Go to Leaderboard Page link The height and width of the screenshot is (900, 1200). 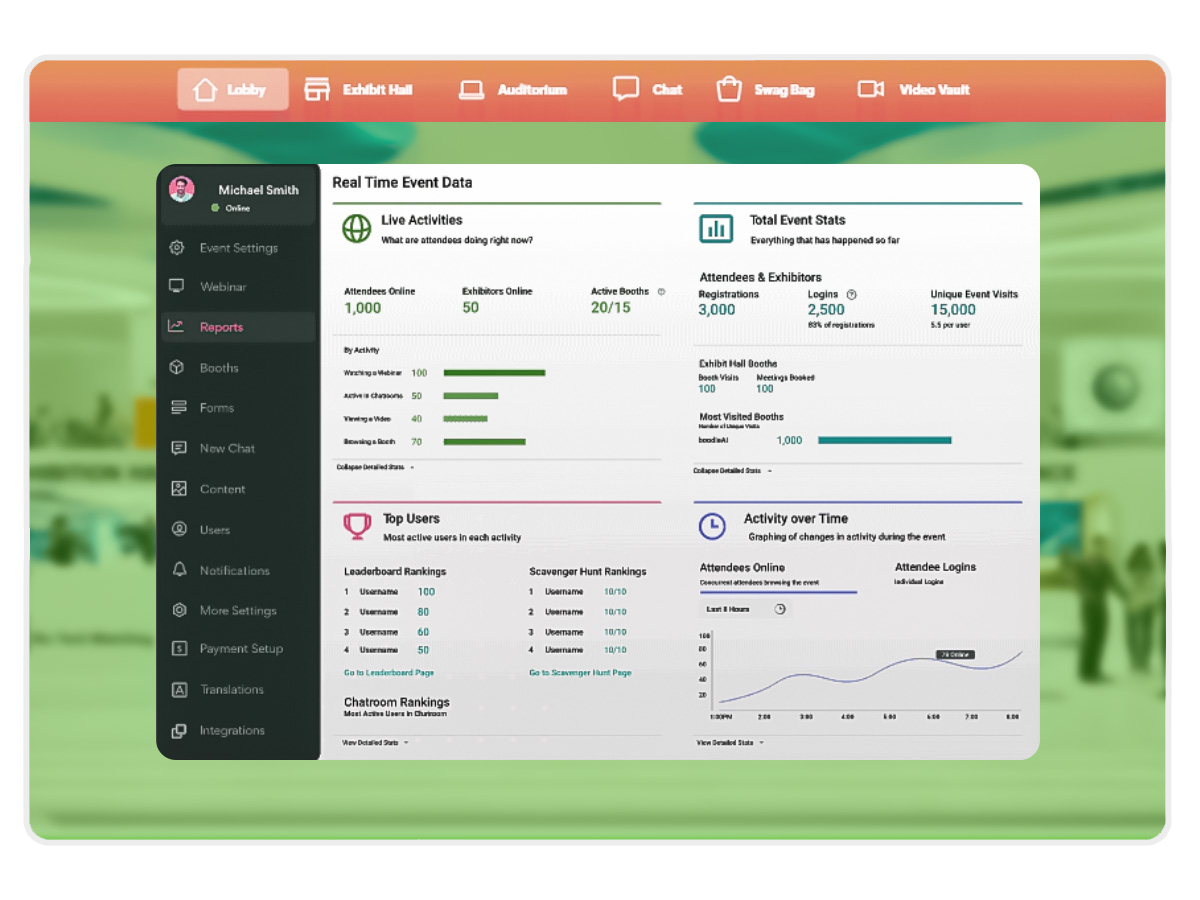click(389, 673)
